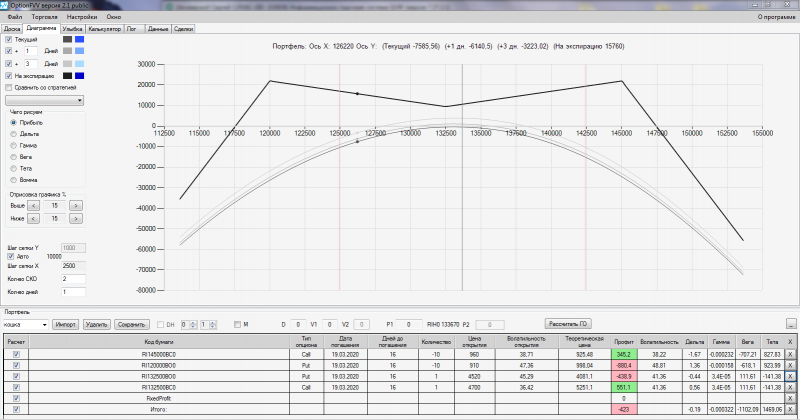
Task: Click the Кол-во дней input field
Action: click(73, 292)
